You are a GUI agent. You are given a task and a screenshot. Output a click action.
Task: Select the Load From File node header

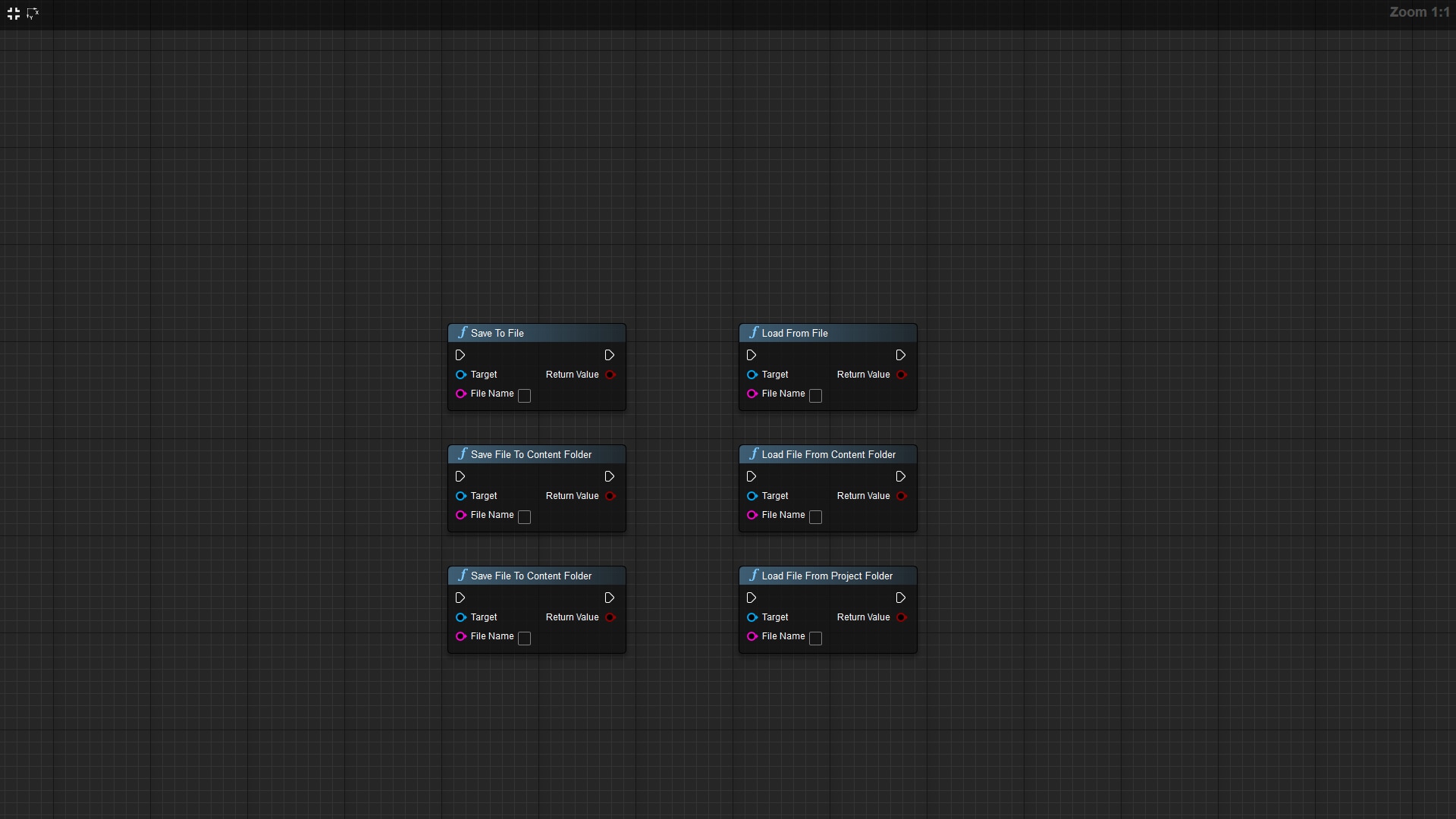pos(795,333)
